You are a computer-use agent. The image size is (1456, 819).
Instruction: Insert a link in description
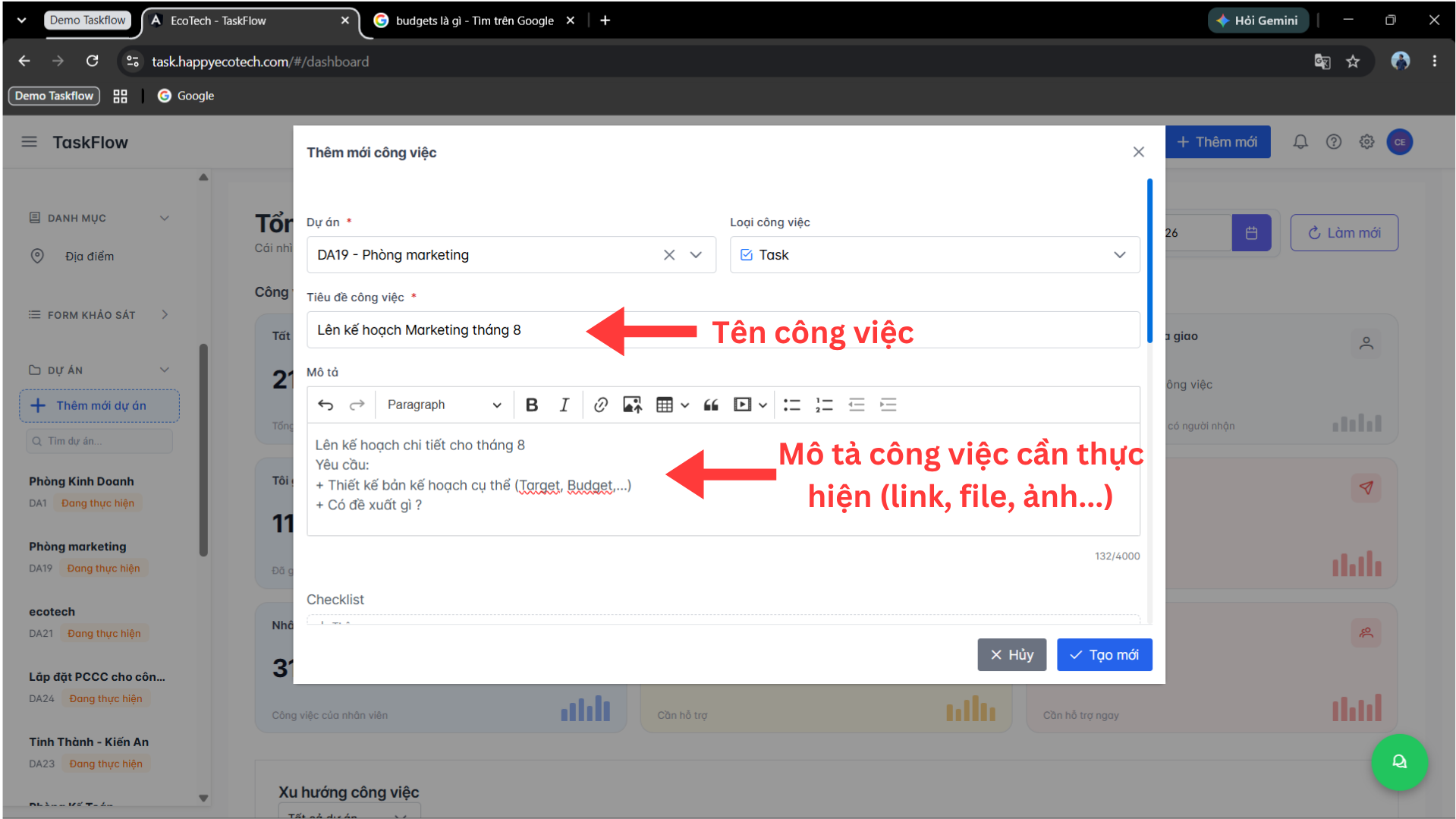600,405
